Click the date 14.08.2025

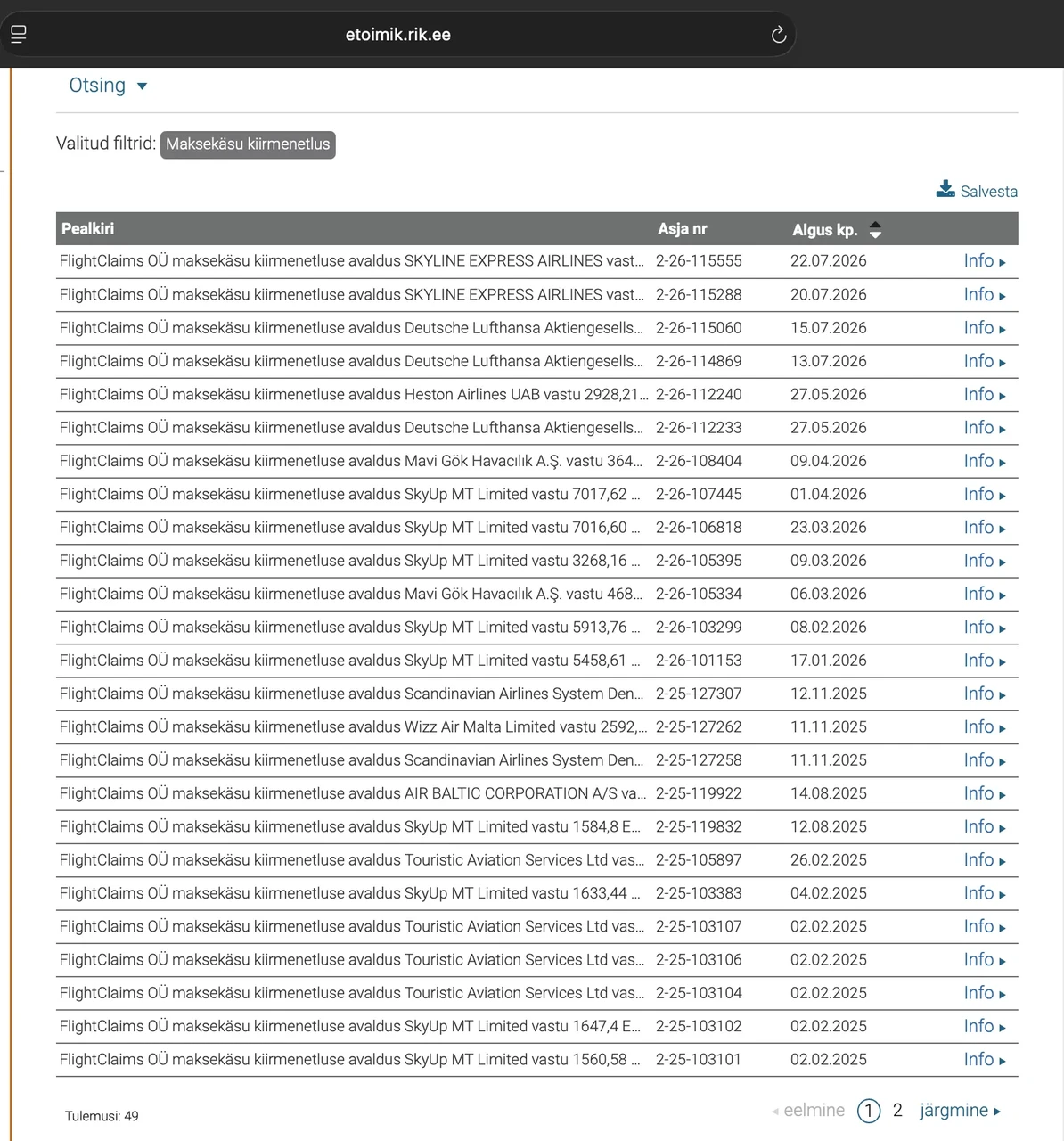click(828, 793)
